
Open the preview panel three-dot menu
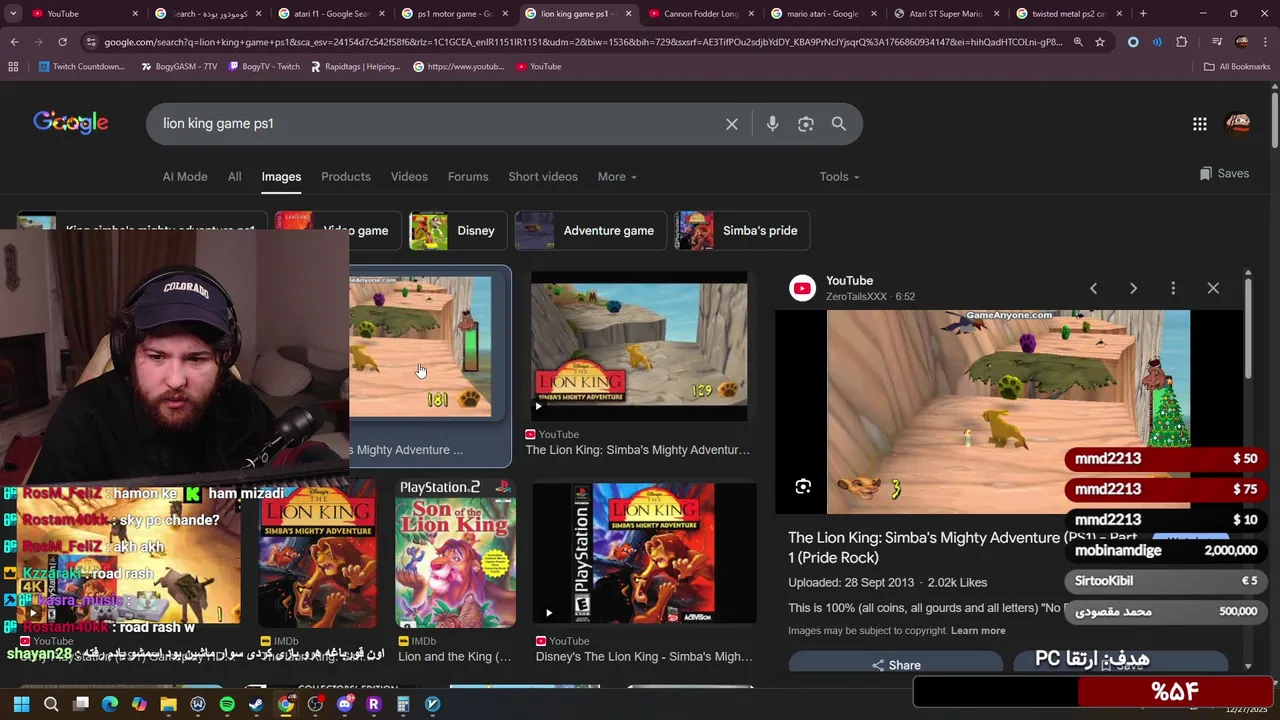(x=1173, y=288)
